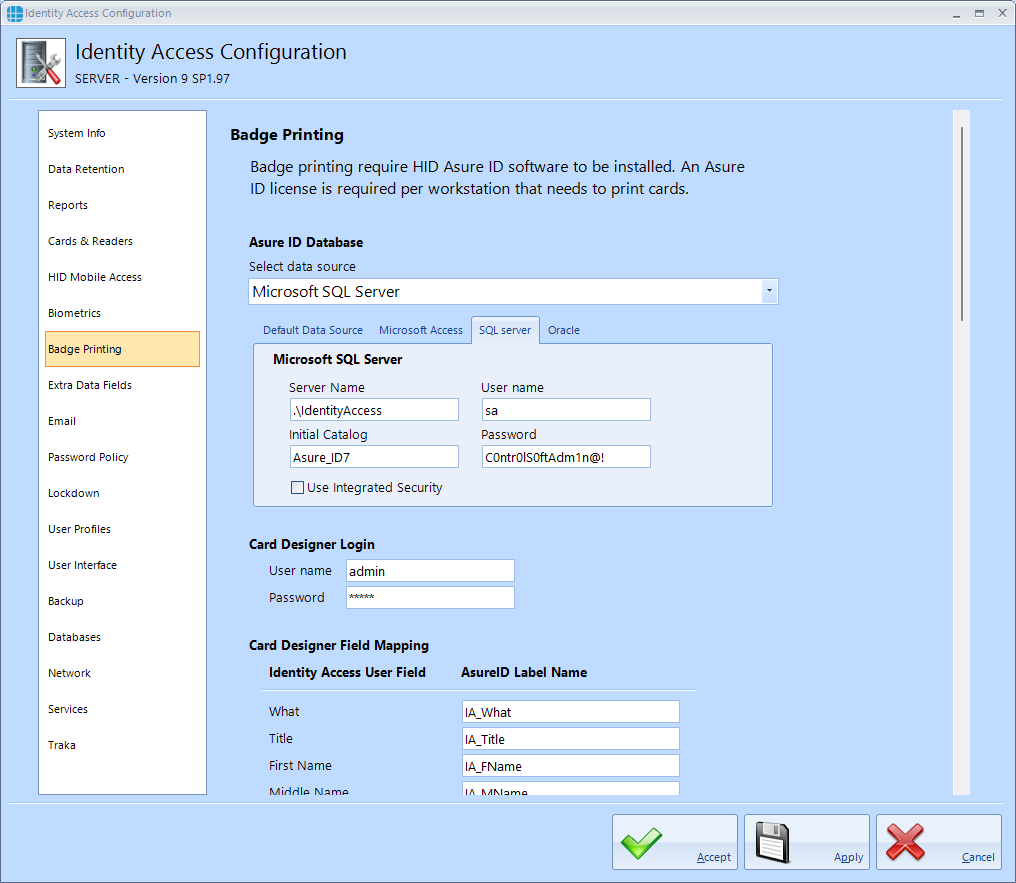Switch to the Oracle tab
Image resolution: width=1016 pixels, height=883 pixels.
[564, 330]
